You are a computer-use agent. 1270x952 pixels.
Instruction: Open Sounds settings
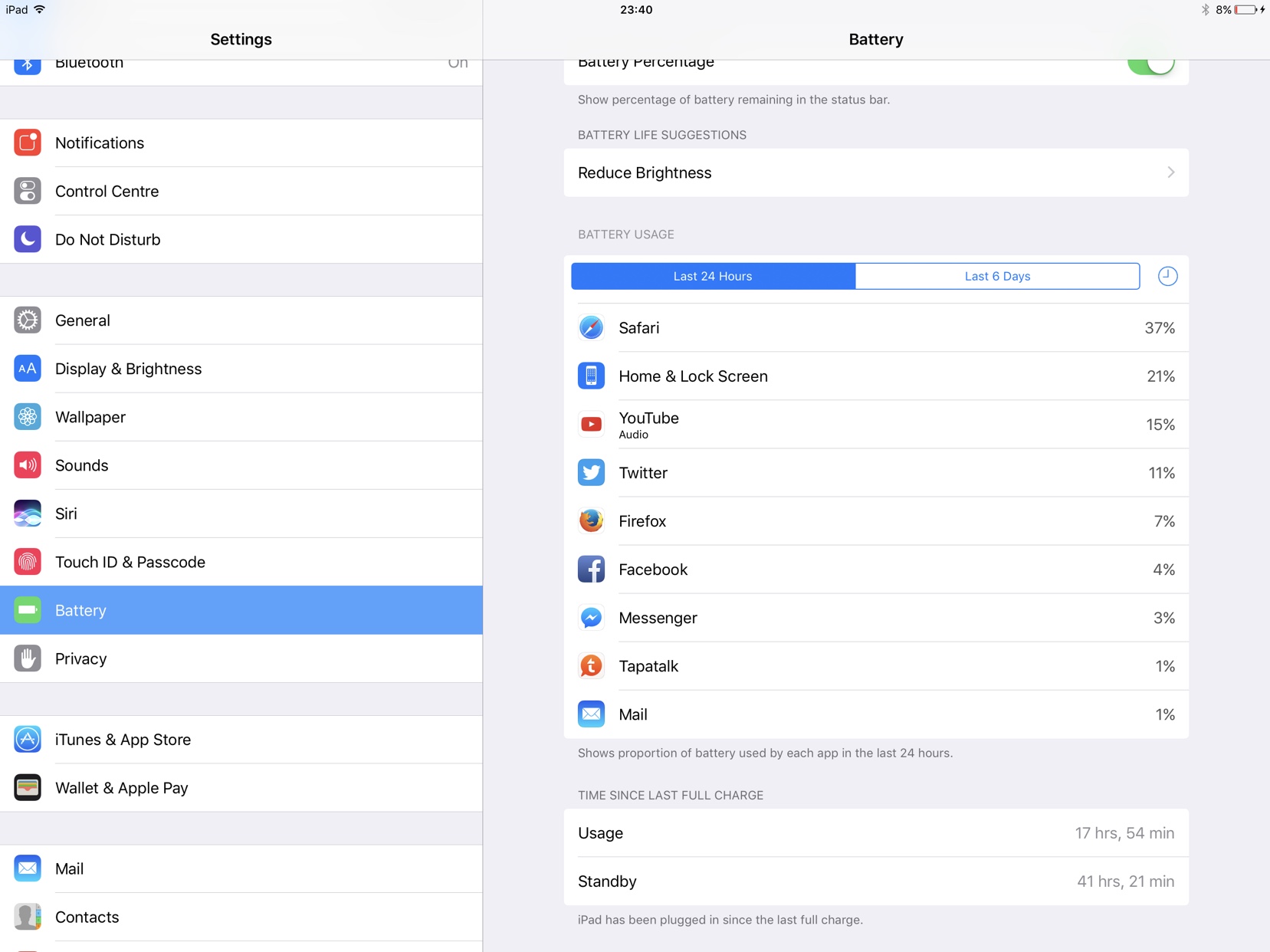[x=241, y=465]
